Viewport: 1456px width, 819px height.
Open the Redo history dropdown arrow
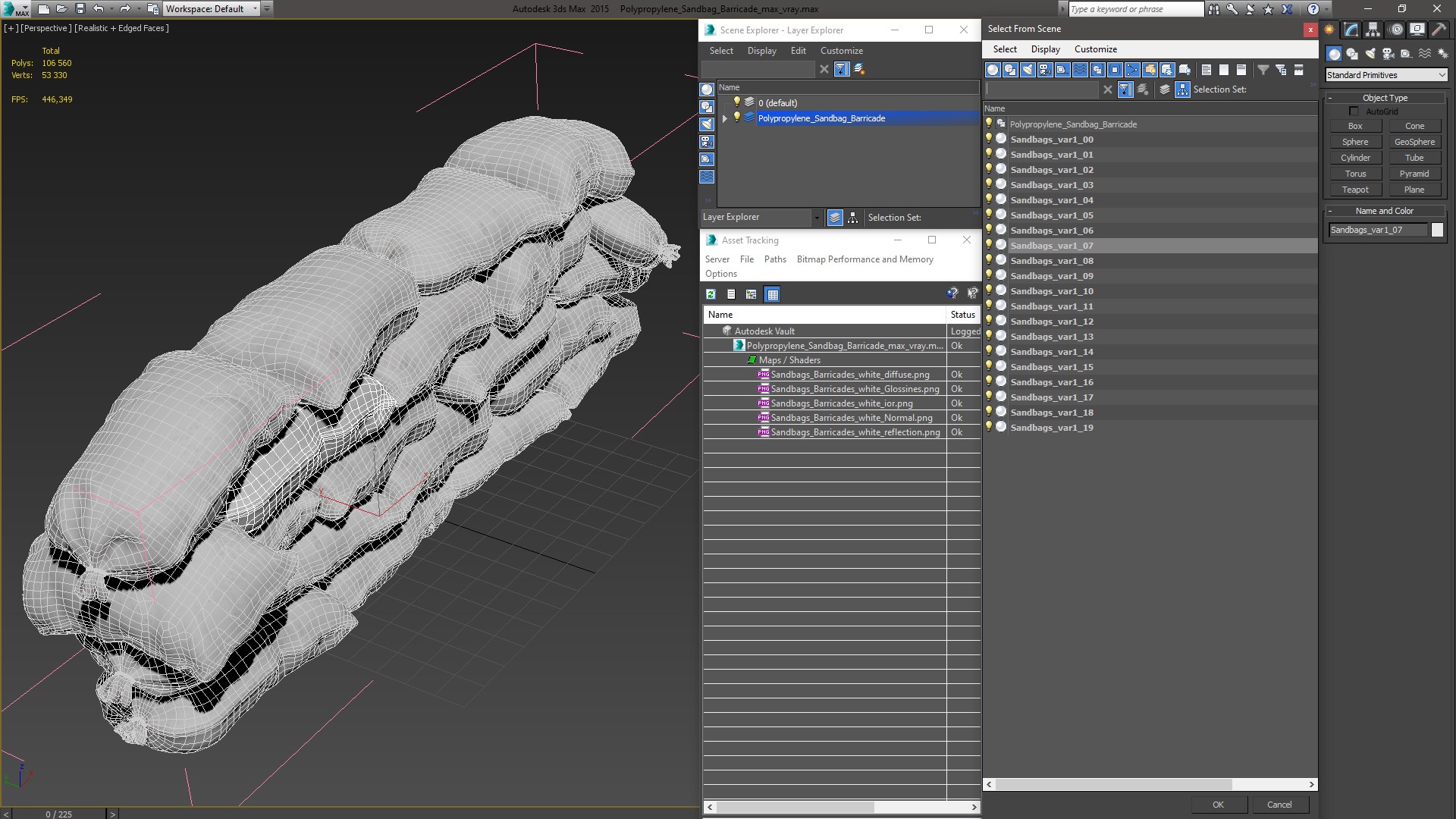click(x=139, y=9)
